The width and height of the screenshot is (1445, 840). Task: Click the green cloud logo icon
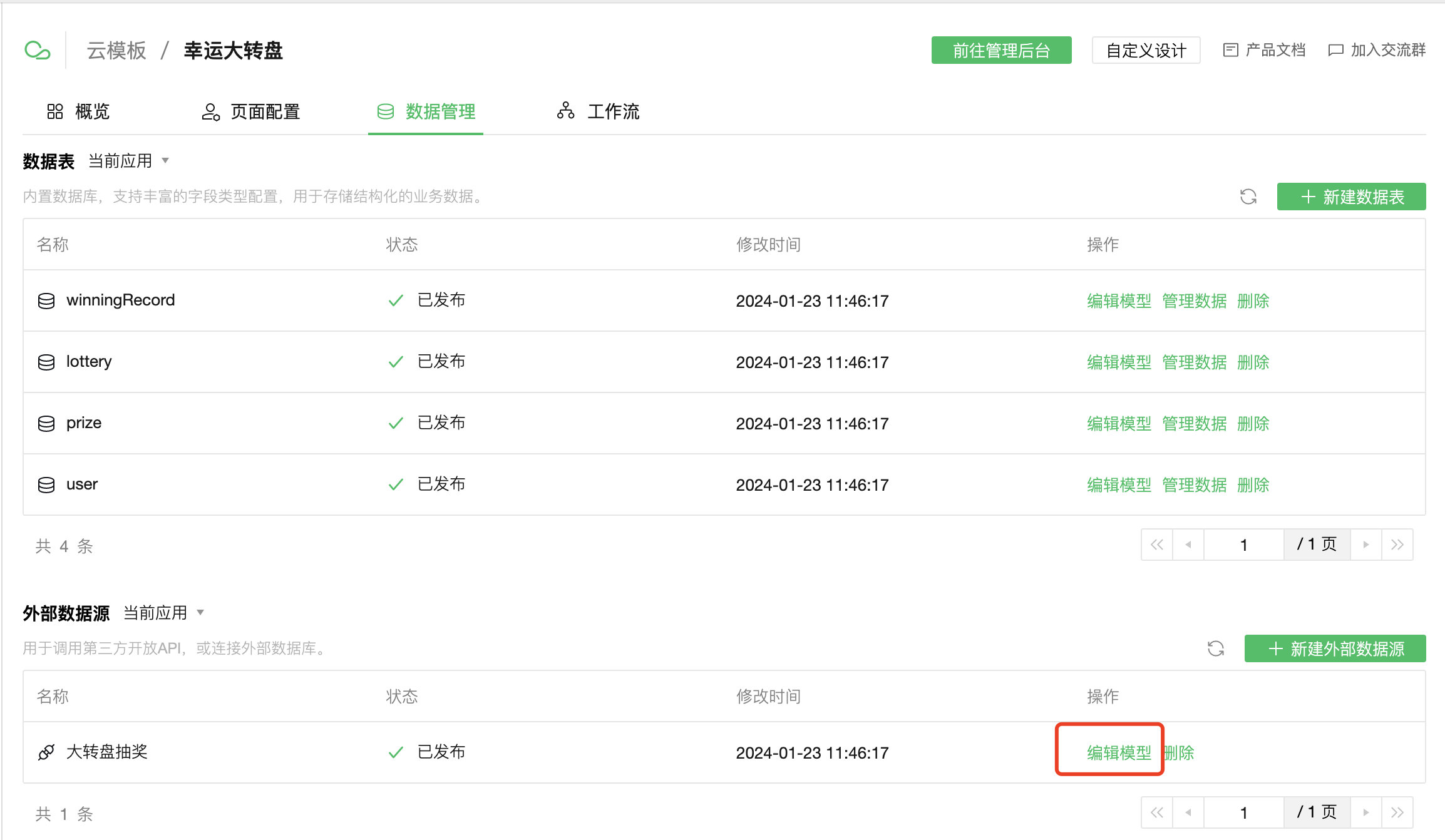coord(37,50)
